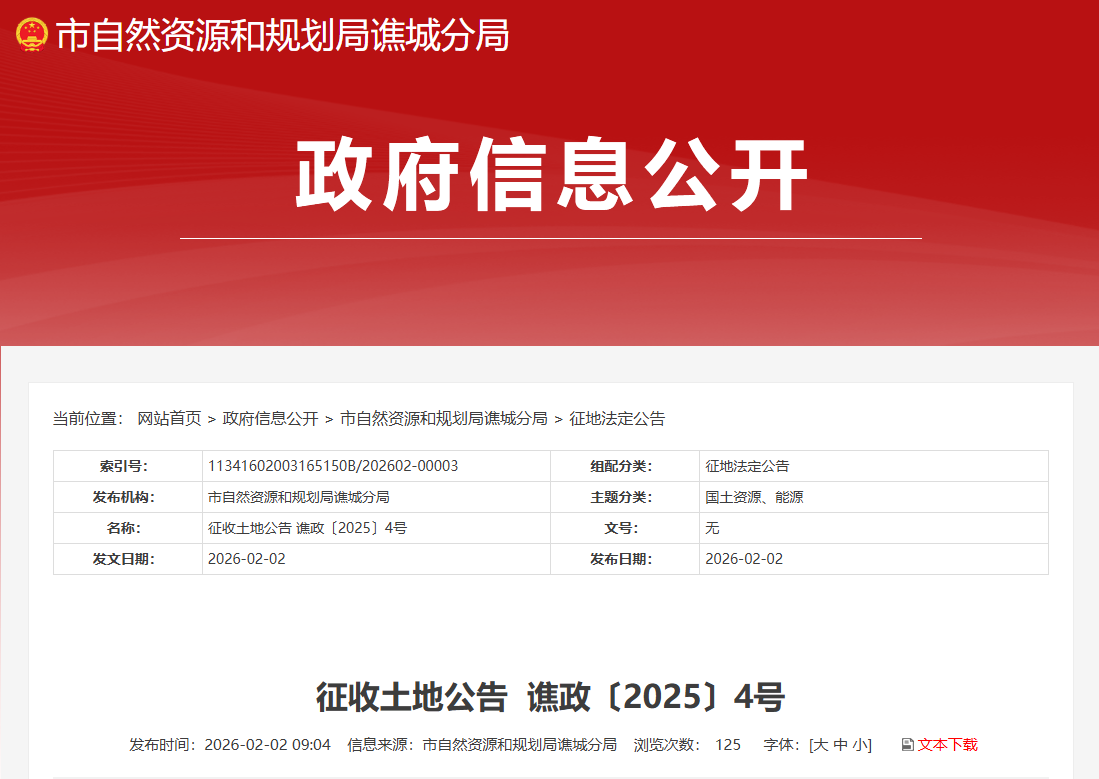Screen dimensions: 1099x779
Task: Click 发布日期 value 2026-02-02
Action: point(744,559)
